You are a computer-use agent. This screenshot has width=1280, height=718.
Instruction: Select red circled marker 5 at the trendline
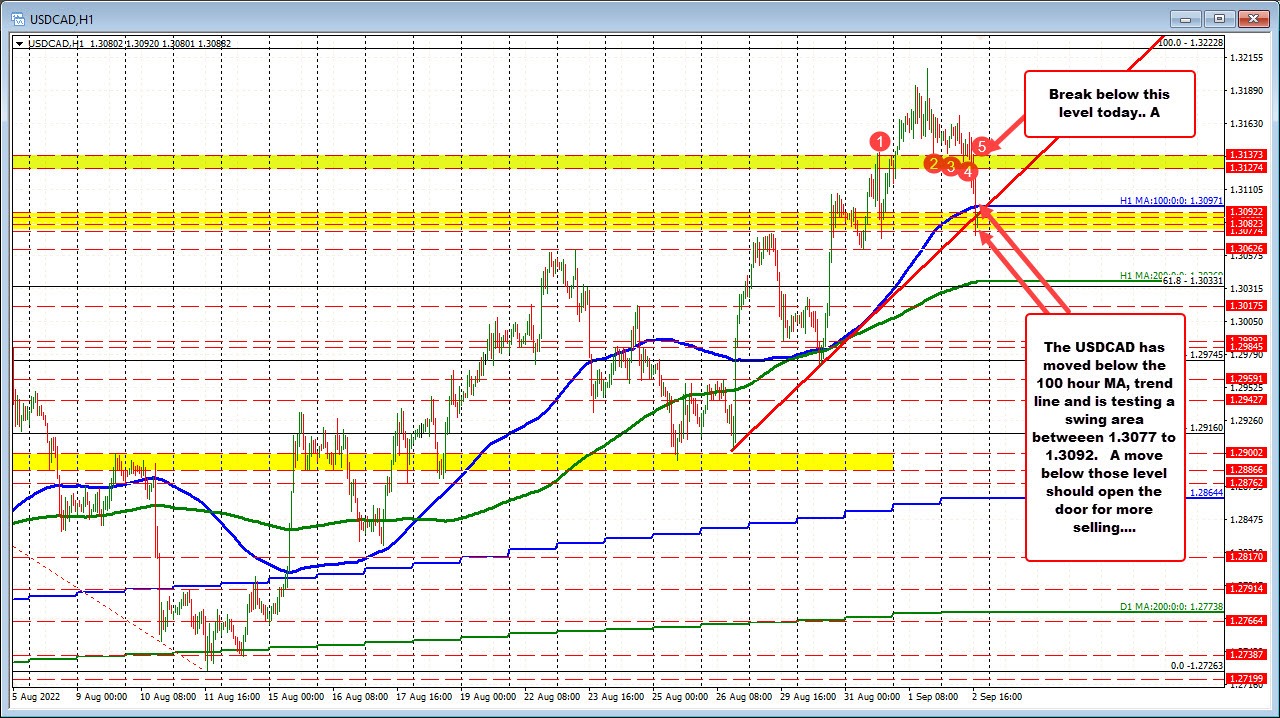pyautogui.click(x=981, y=146)
